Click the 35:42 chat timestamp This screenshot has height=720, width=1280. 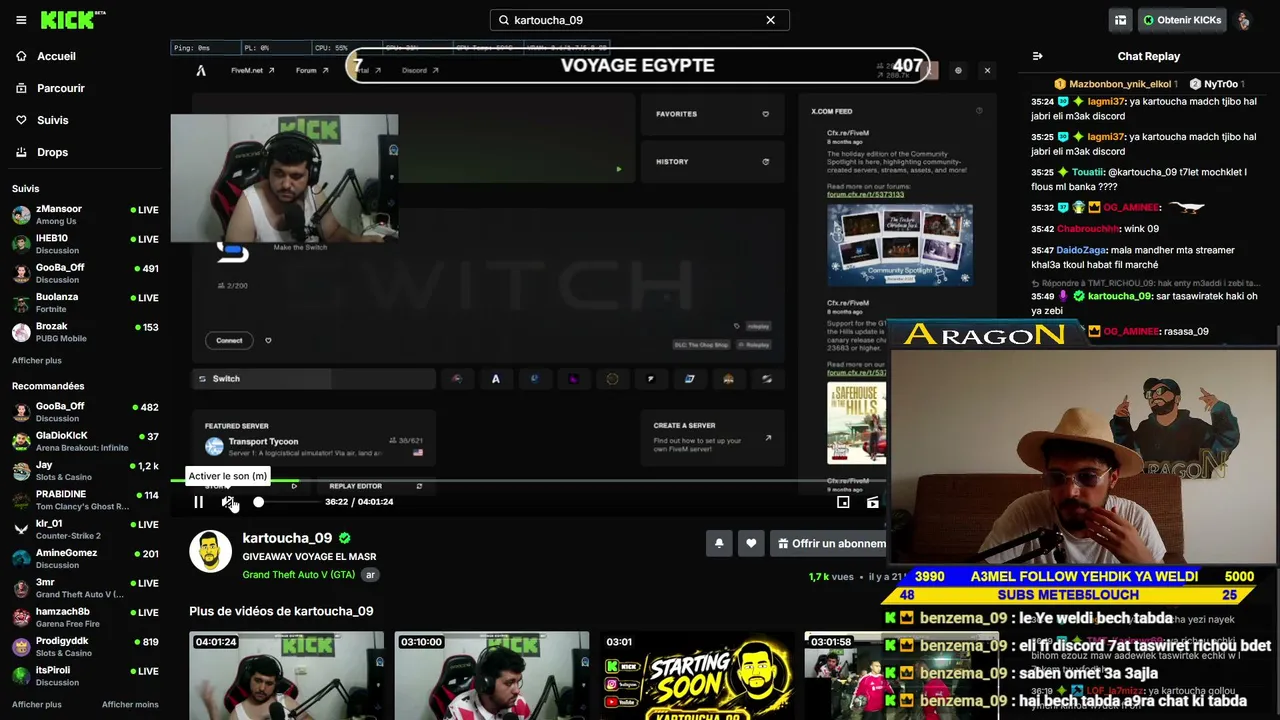[x=1042, y=229]
